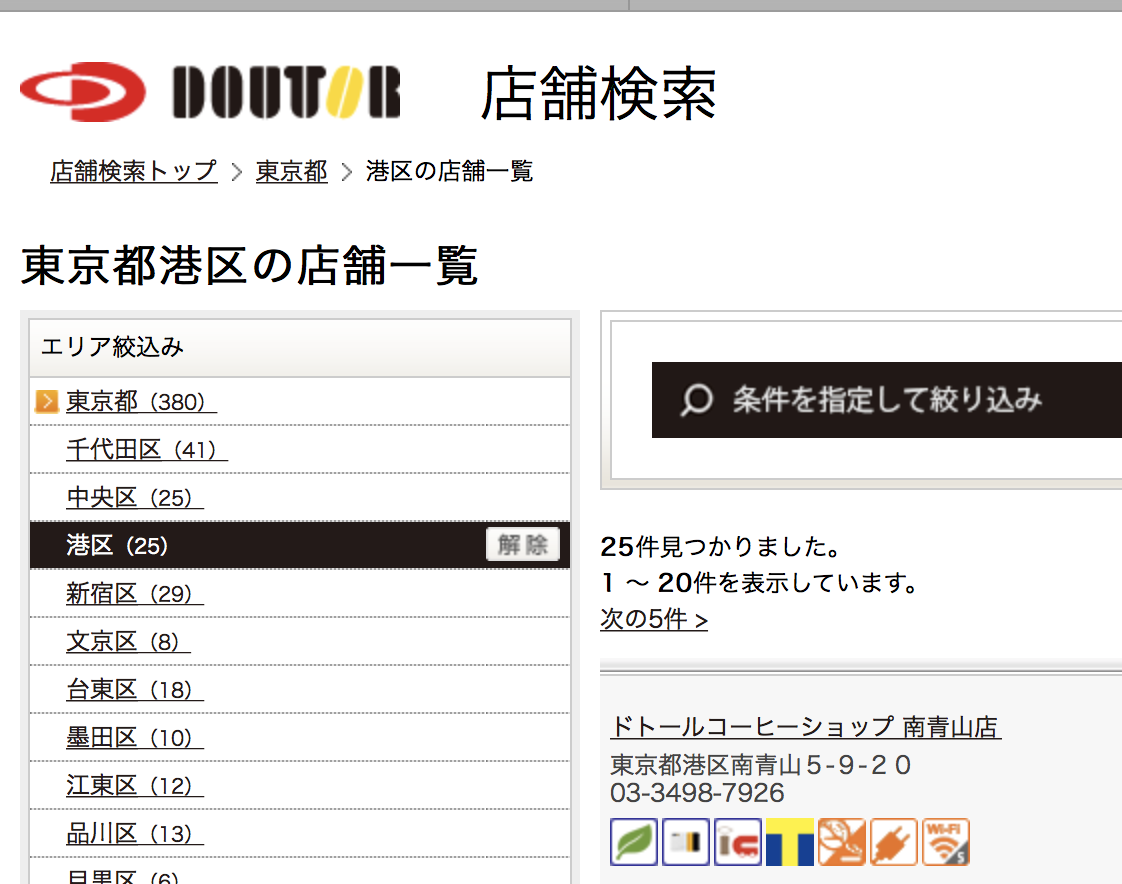Click the separated smoking area icon
This screenshot has height=884, width=1122.
click(842, 842)
